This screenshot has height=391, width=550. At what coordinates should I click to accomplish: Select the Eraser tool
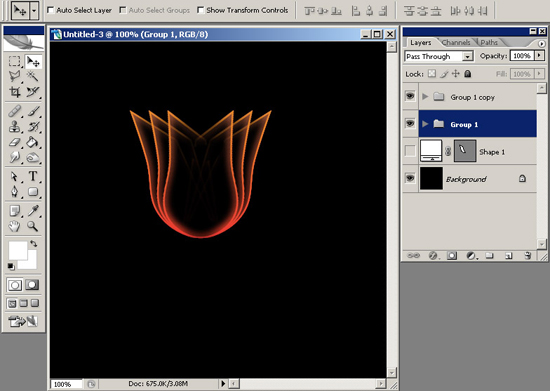point(14,142)
